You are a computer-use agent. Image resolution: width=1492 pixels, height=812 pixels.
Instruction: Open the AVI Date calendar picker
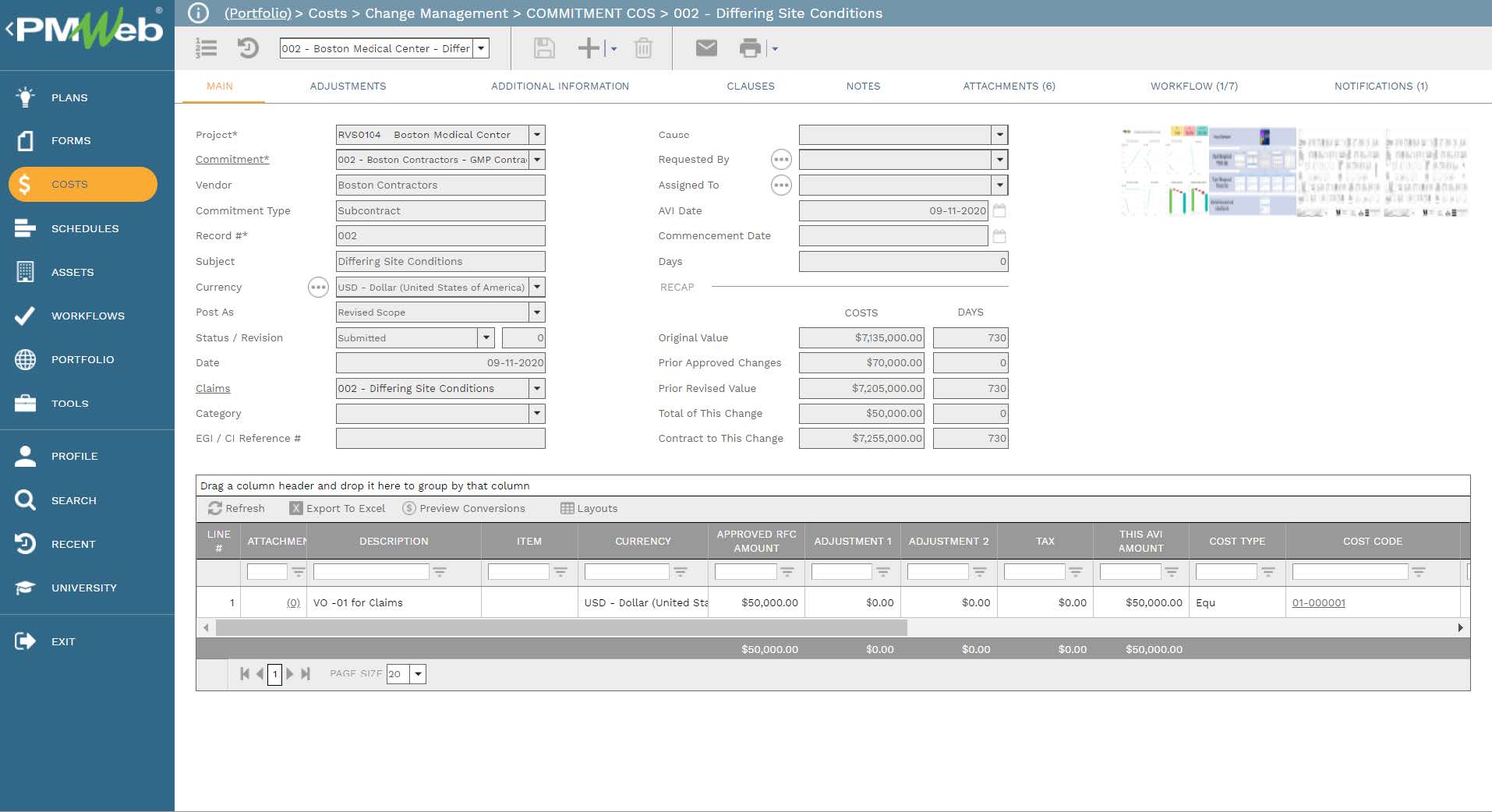[x=999, y=210]
